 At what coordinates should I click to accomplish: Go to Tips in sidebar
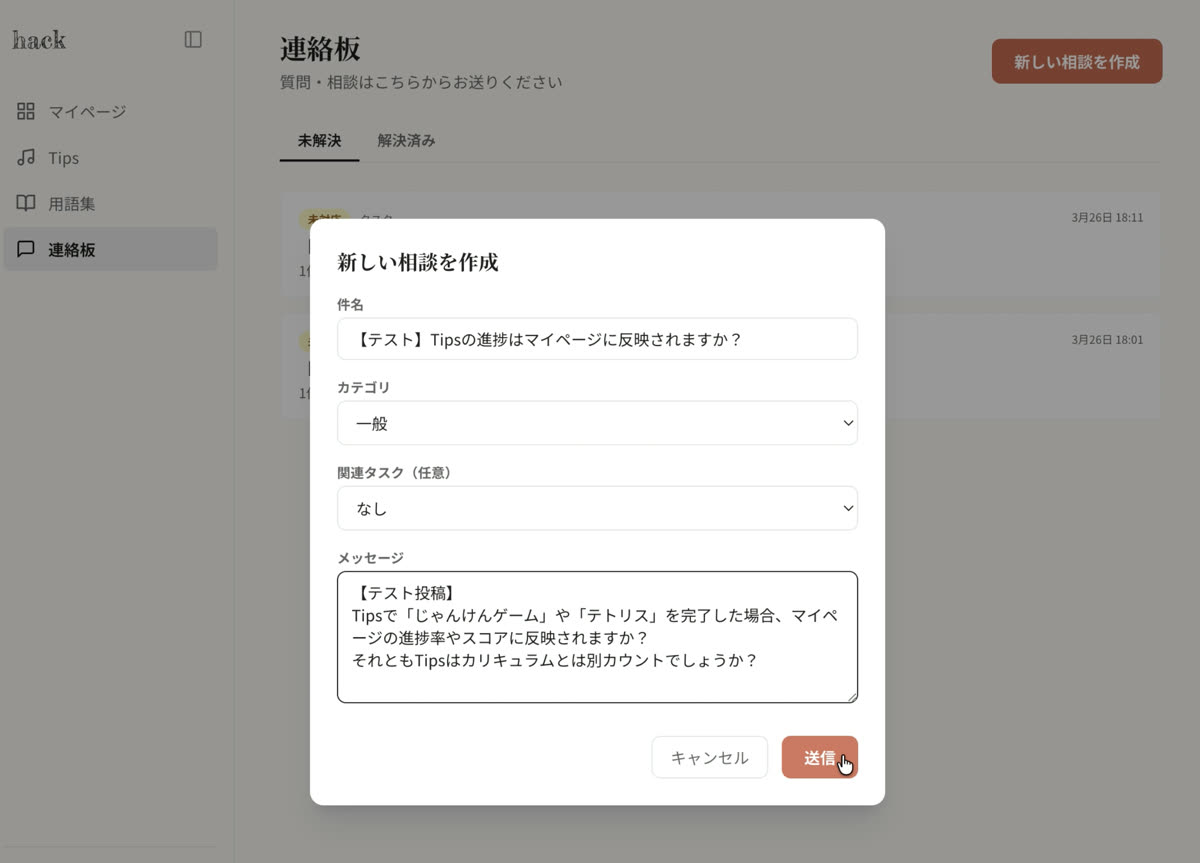110,157
